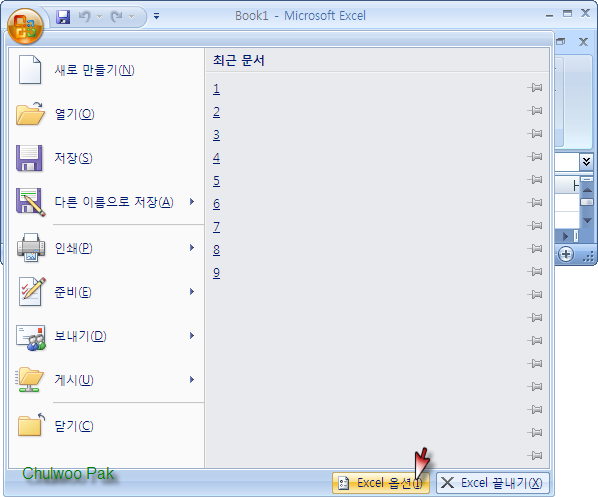Toggle the pushpin next to recent document 5
The height and width of the screenshot is (497, 598).
(x=535, y=179)
